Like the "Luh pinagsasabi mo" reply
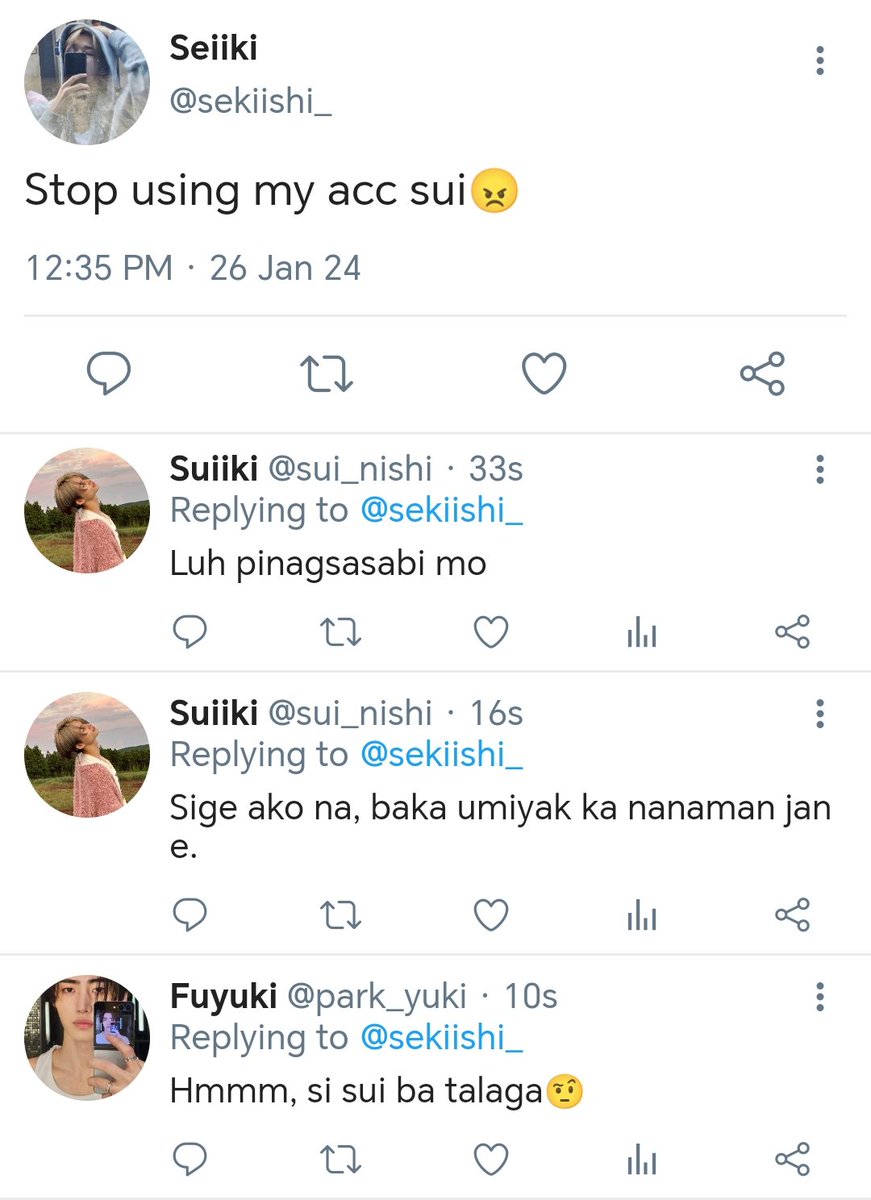Image resolution: width=871 pixels, height=1200 pixels. click(x=490, y=632)
